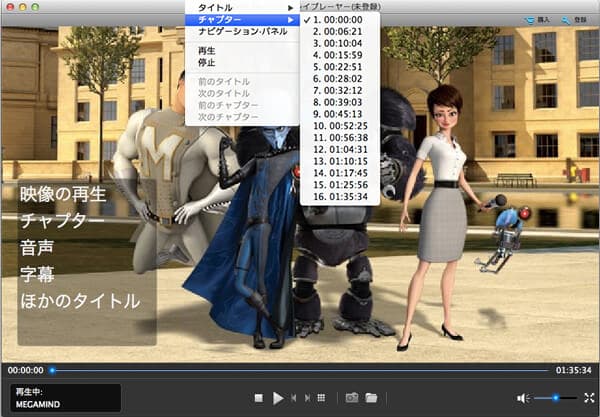
Task: Open the snapshot folder icon
Action: [x=371, y=398]
